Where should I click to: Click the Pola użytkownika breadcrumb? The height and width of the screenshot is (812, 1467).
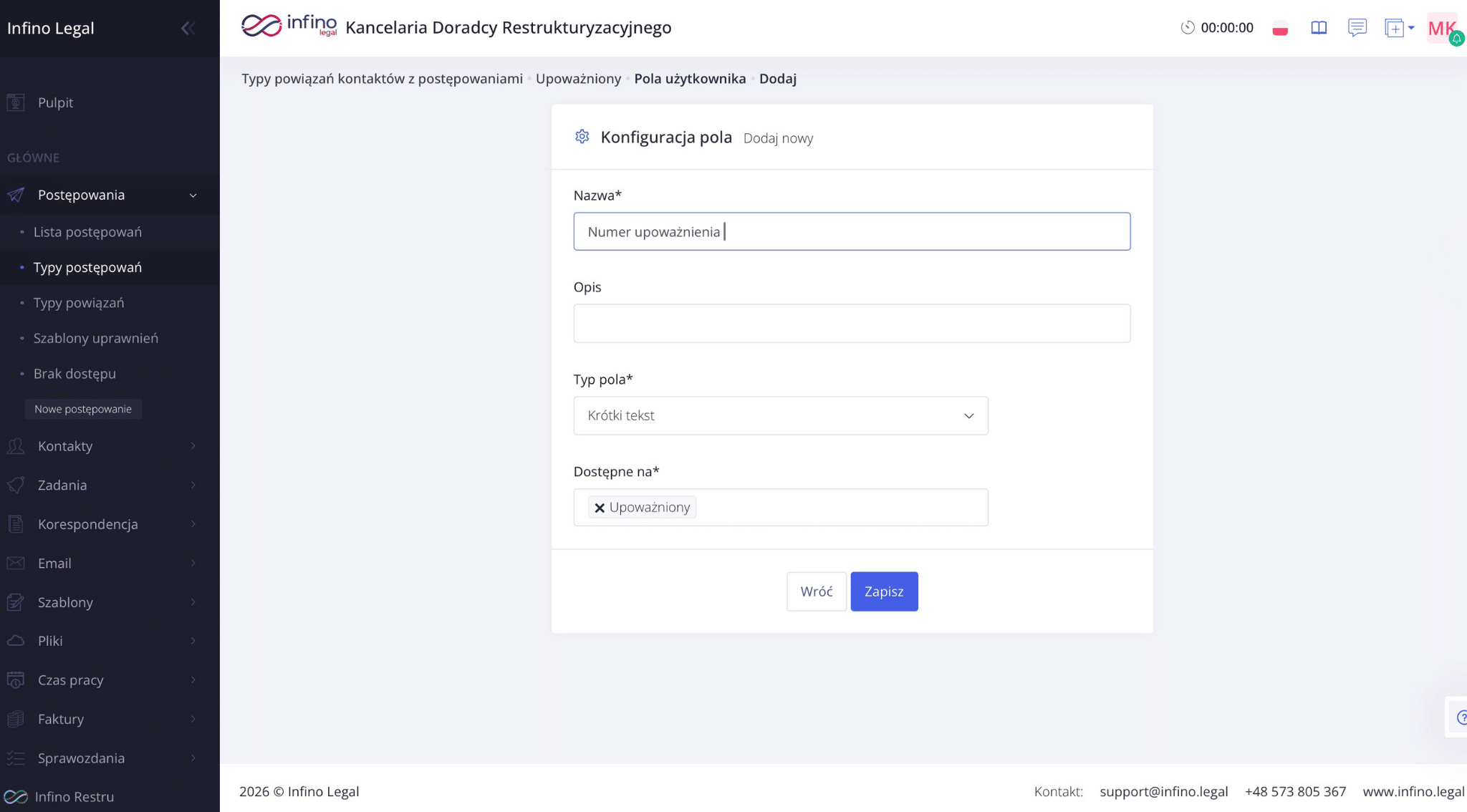click(689, 79)
